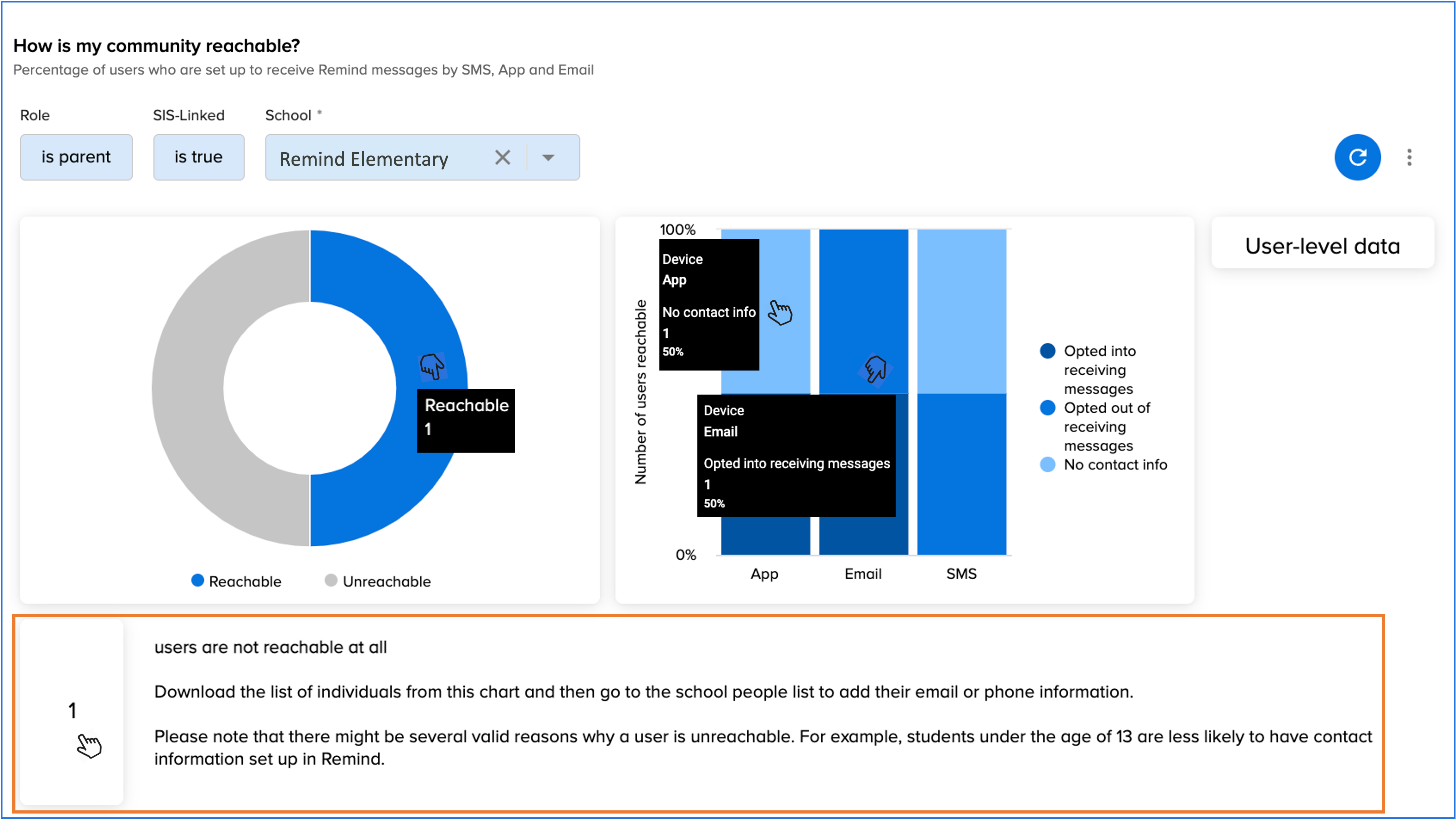
Task: Click the 'SMS' axis label
Action: pyautogui.click(x=961, y=574)
